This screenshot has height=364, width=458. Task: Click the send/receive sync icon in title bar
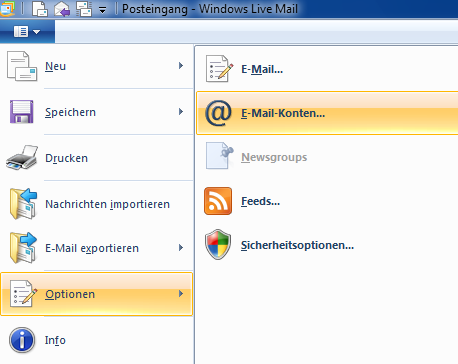click(84, 9)
